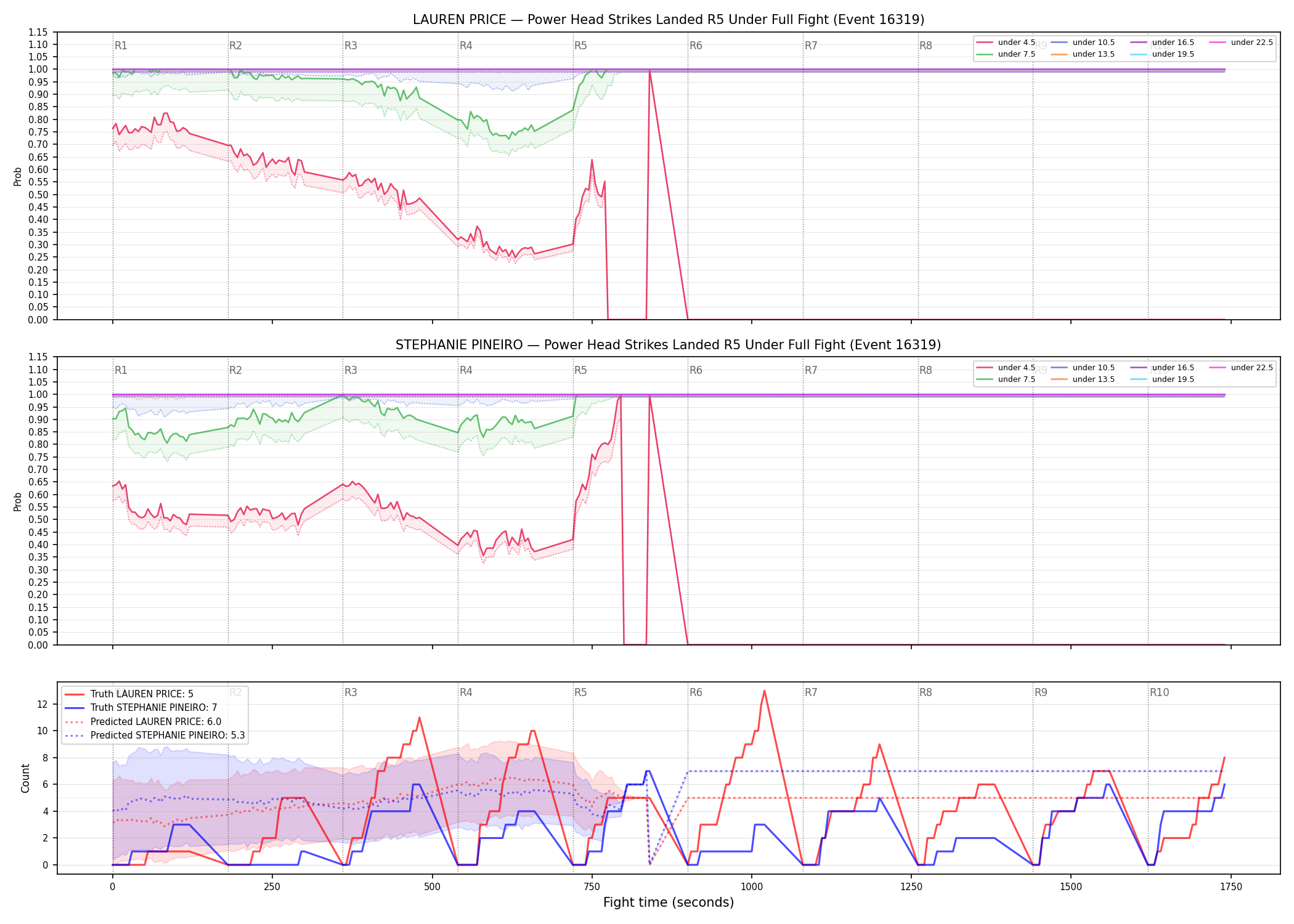Click the R7 round marker in the middle chart
This screenshot has width=1294, height=924.
[811, 370]
